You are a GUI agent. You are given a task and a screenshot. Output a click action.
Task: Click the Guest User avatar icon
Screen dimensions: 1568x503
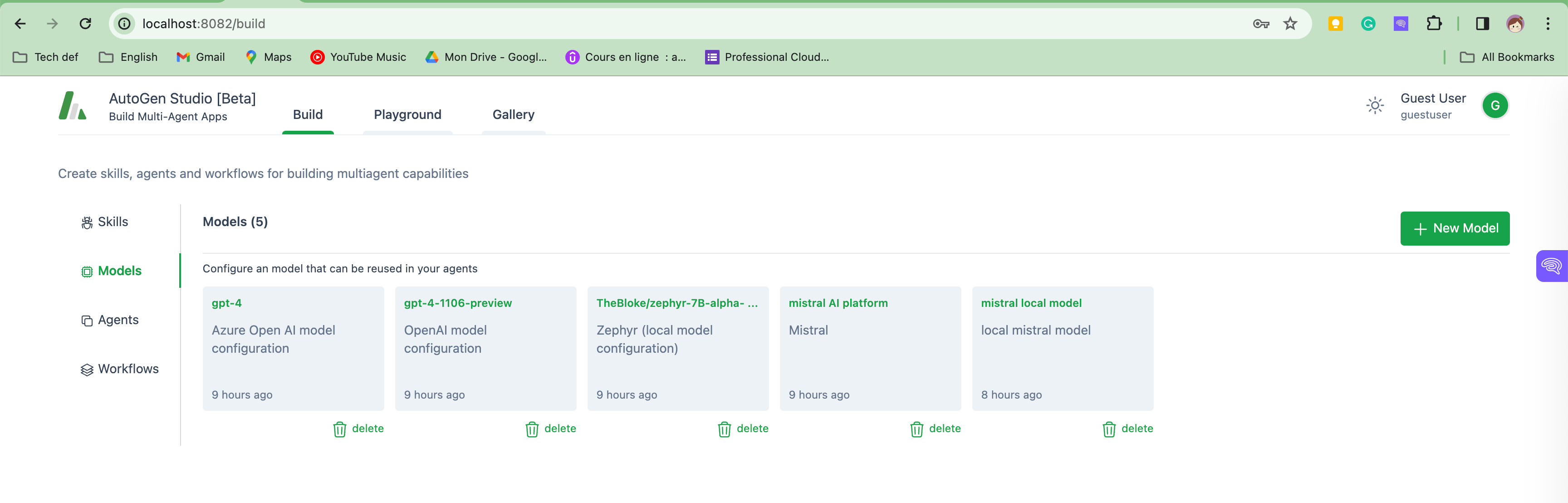tap(1494, 105)
